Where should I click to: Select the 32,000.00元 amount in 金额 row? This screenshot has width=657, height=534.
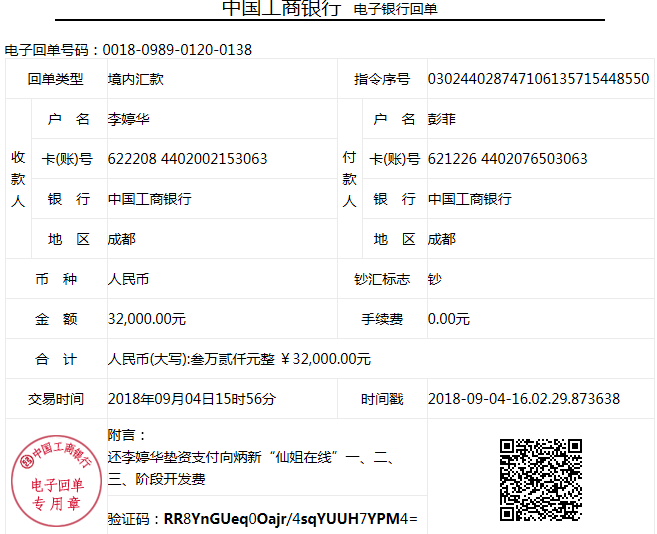146,319
